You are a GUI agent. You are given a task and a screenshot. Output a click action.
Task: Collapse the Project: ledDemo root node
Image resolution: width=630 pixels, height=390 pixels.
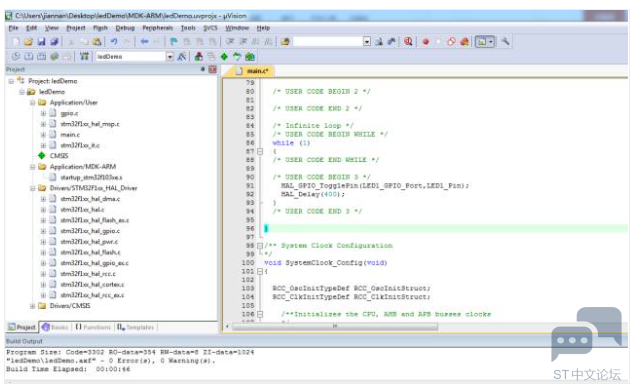click(x=11, y=81)
